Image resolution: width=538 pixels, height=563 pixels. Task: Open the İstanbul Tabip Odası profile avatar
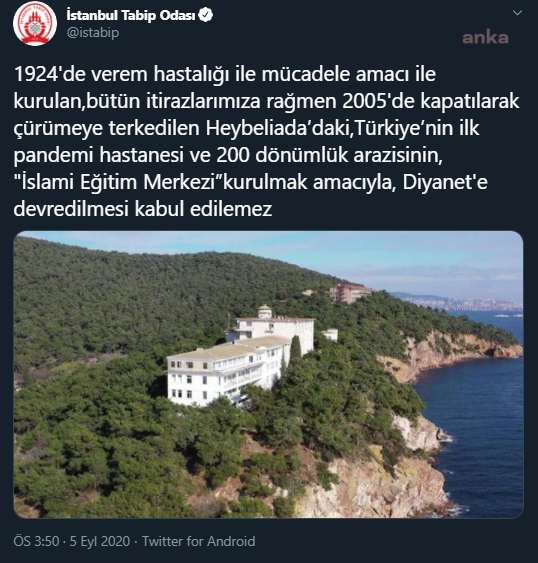(35, 23)
